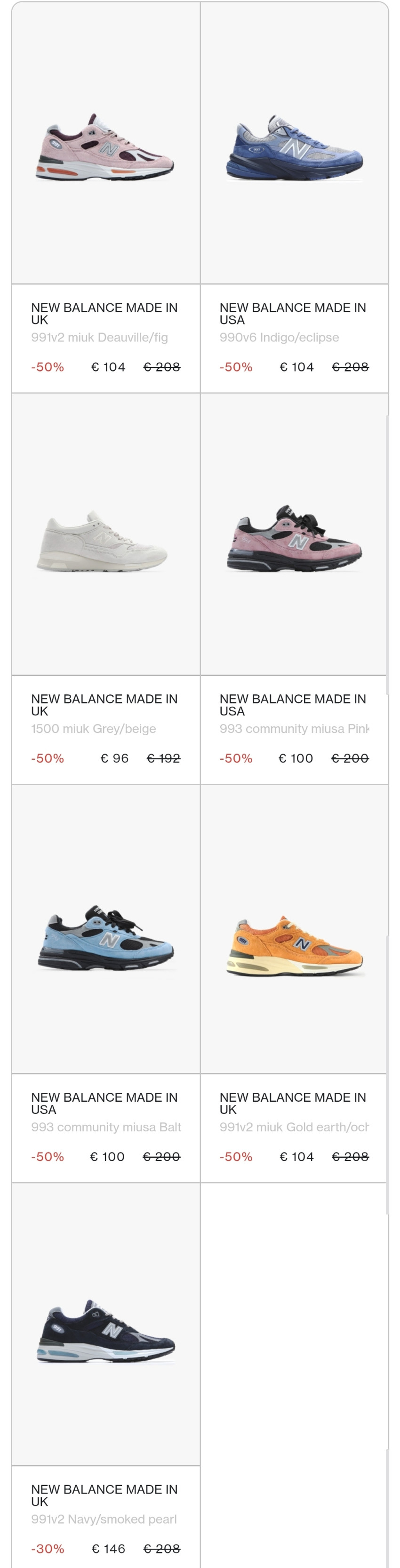Click the Made in UK heading above 1500 miuk
400x1568 pixels.
(104, 705)
